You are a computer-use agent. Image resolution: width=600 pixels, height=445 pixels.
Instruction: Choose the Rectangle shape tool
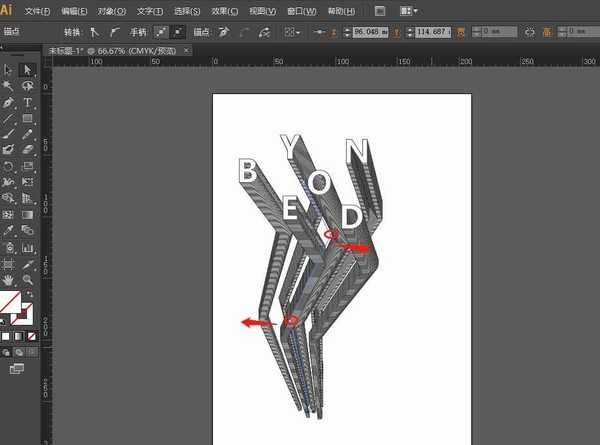(27, 118)
